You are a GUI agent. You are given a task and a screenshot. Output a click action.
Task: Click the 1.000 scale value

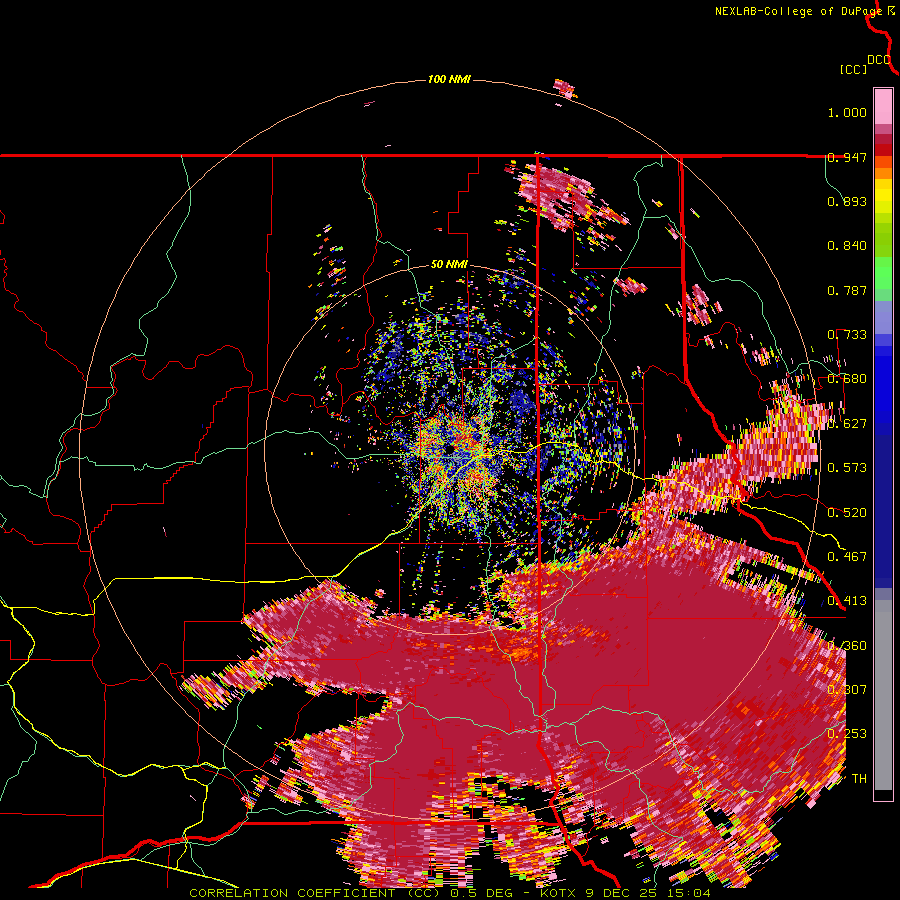pyautogui.click(x=847, y=112)
